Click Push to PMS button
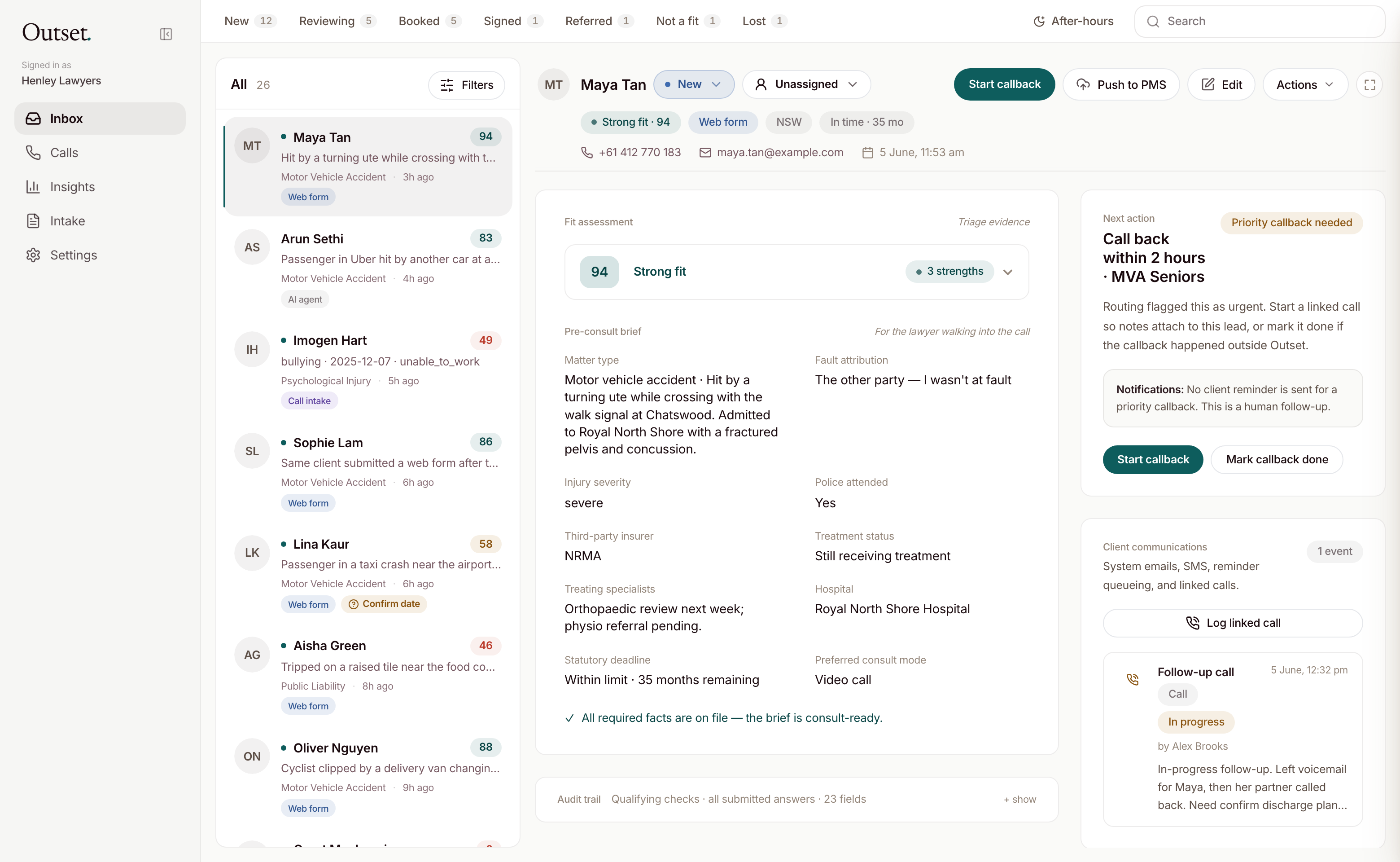Image resolution: width=1400 pixels, height=862 pixels. (x=1121, y=84)
